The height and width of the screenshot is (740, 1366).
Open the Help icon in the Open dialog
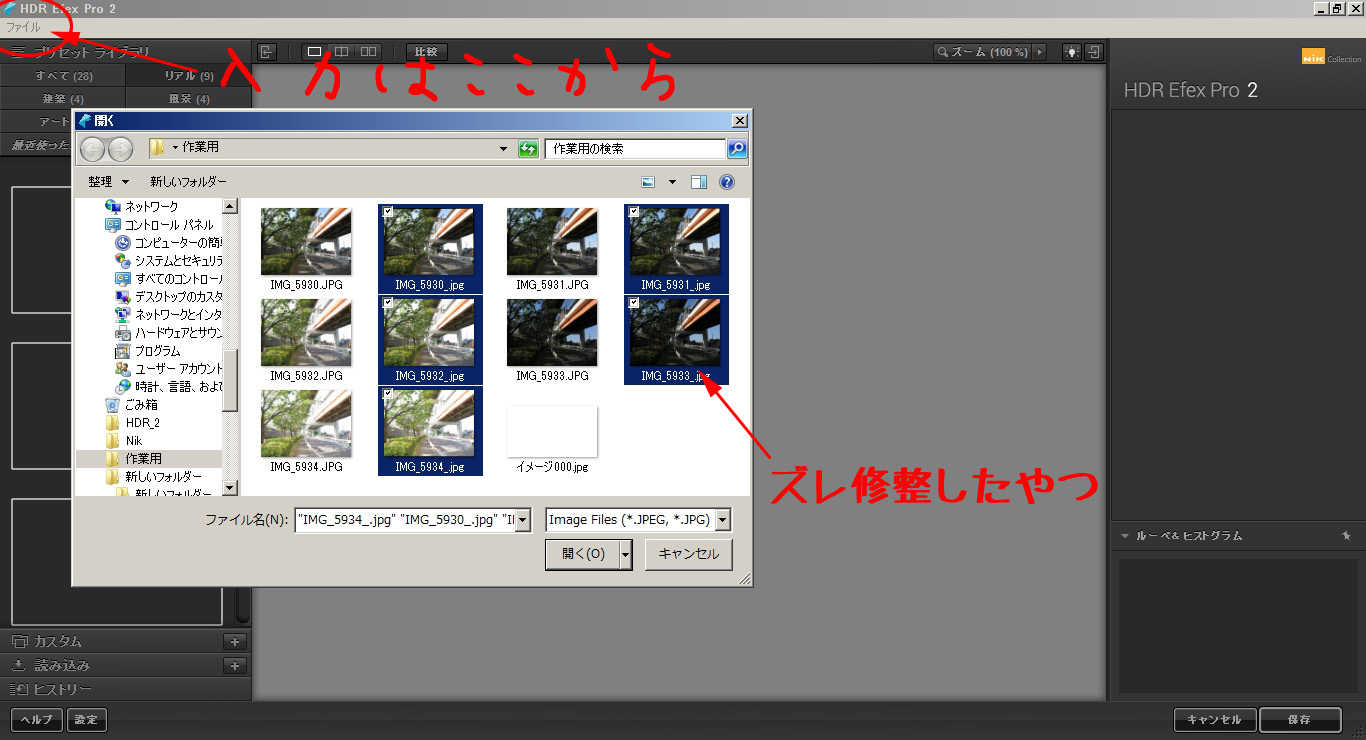point(726,181)
